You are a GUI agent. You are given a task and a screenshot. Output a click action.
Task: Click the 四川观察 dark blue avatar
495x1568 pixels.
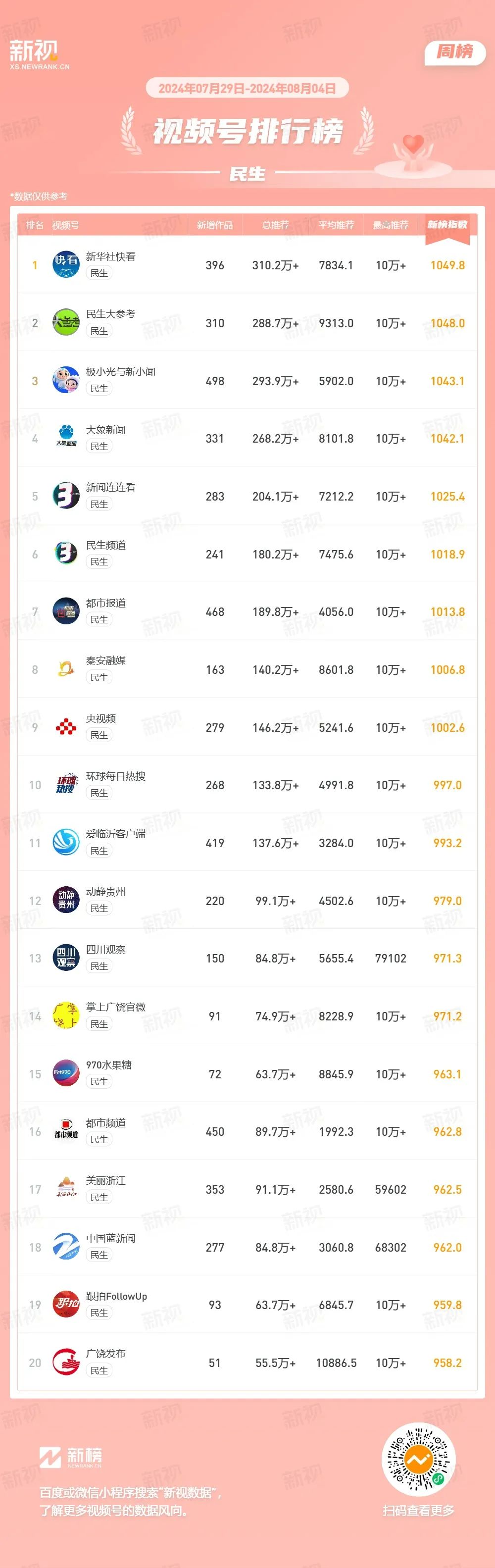click(x=66, y=958)
